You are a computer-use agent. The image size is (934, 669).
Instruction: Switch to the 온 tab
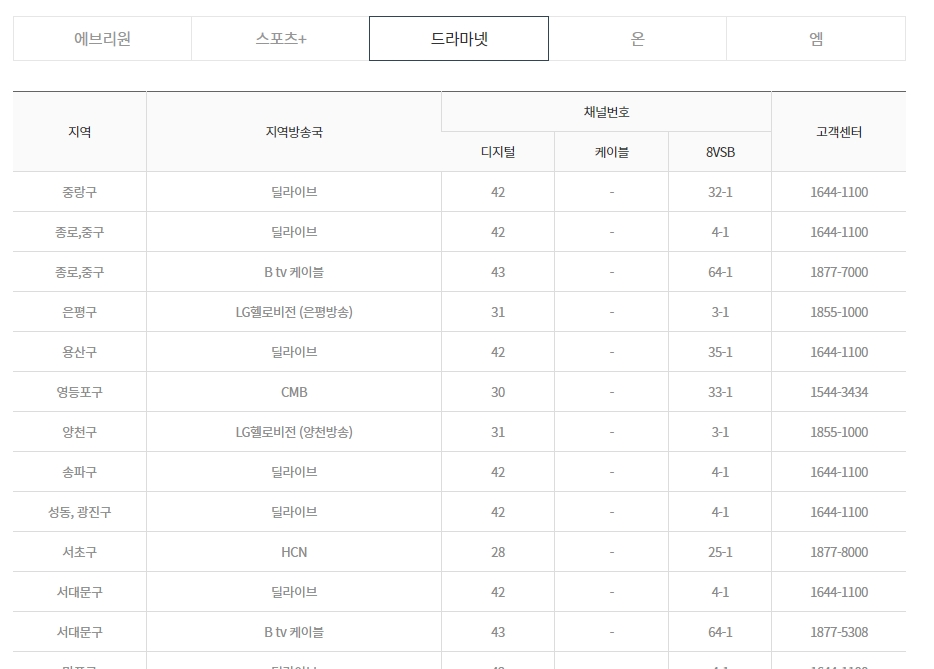[x=637, y=38]
